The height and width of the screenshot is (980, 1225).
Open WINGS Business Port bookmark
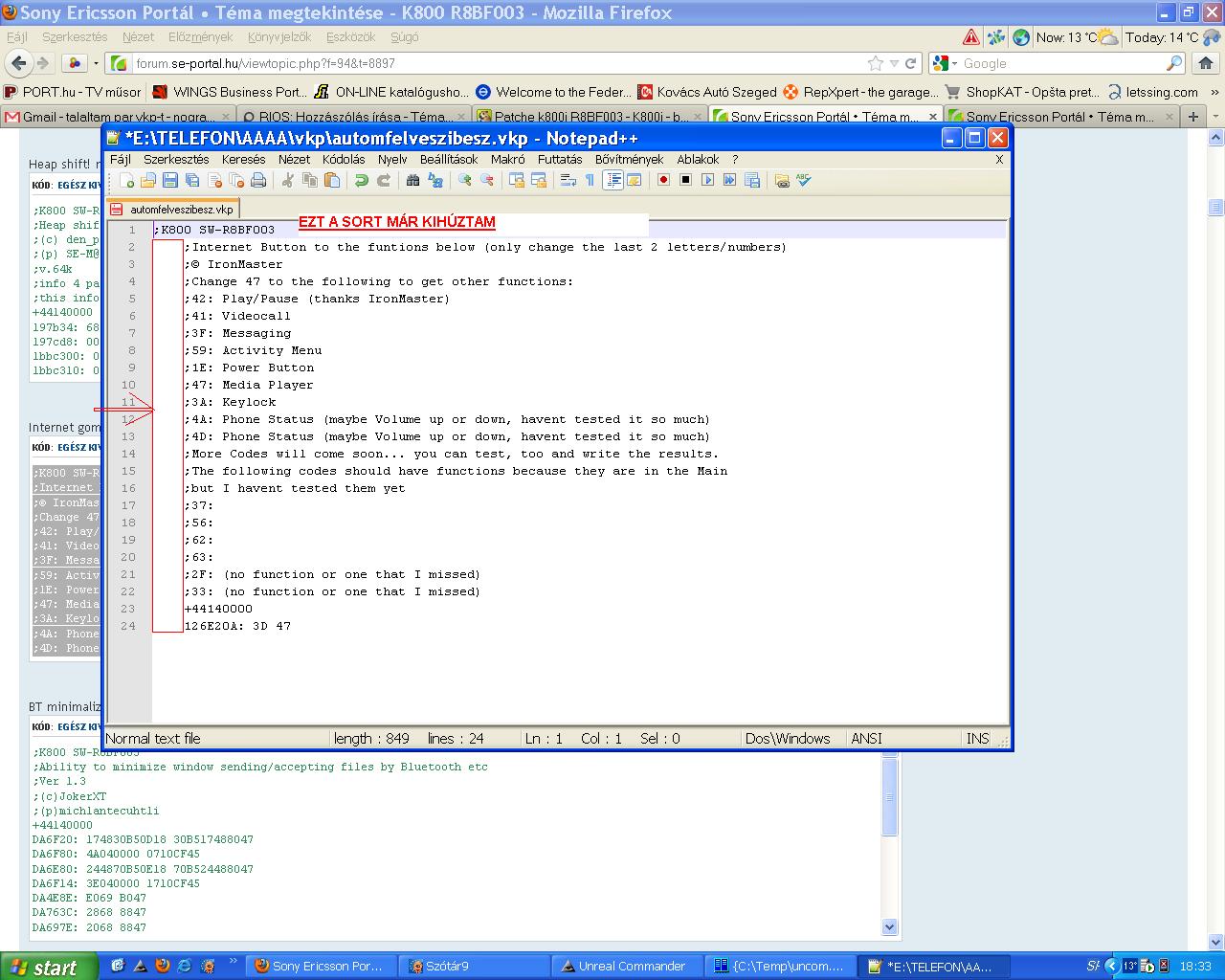tap(230, 92)
